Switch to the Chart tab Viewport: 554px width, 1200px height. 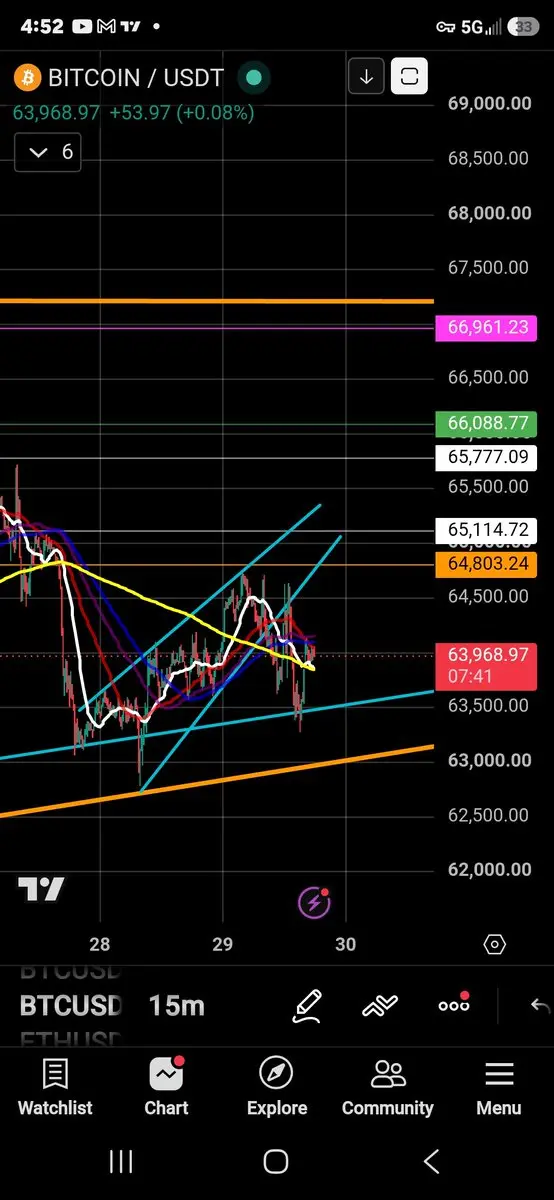[x=166, y=1088]
